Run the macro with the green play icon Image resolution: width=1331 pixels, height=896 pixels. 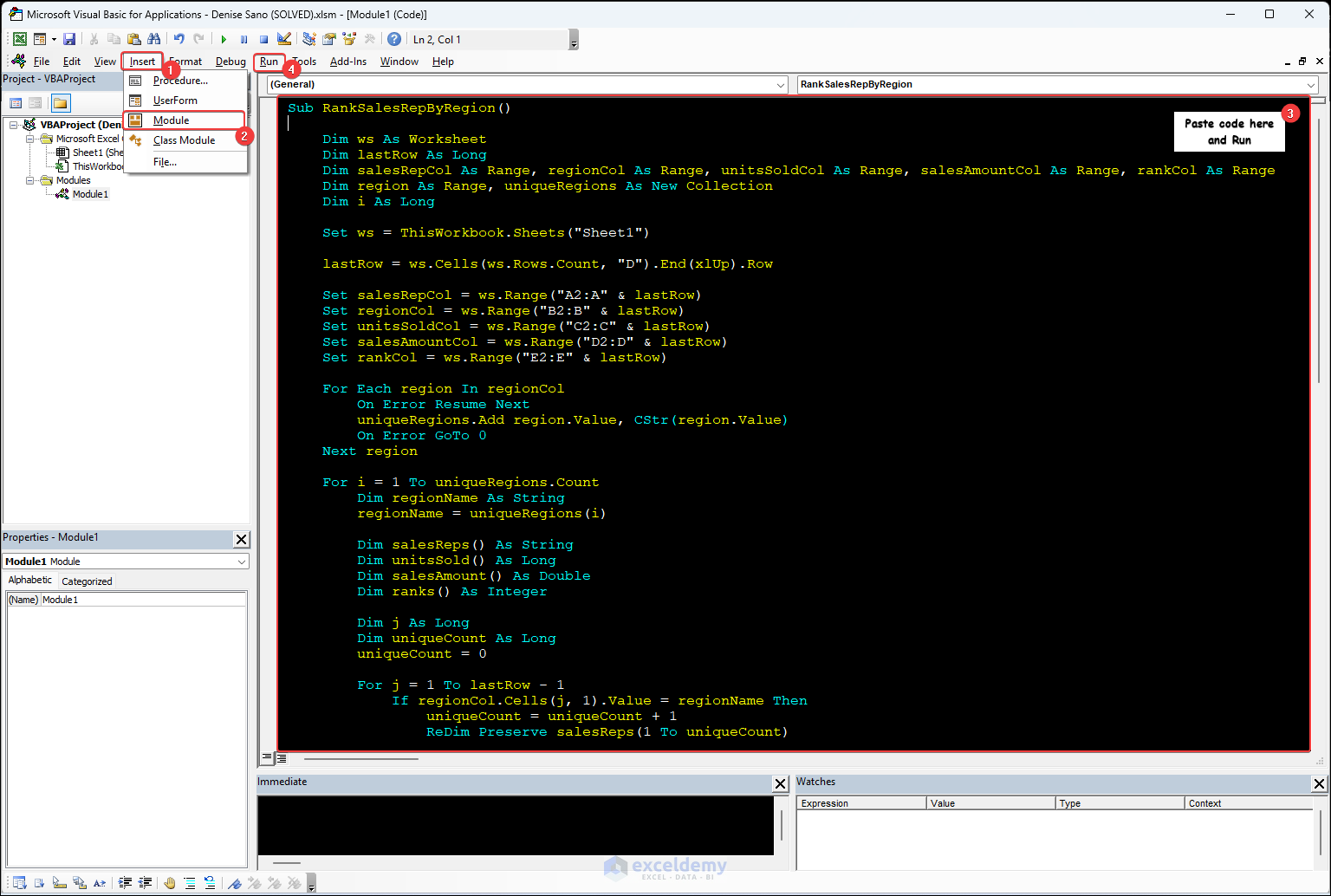(x=224, y=39)
